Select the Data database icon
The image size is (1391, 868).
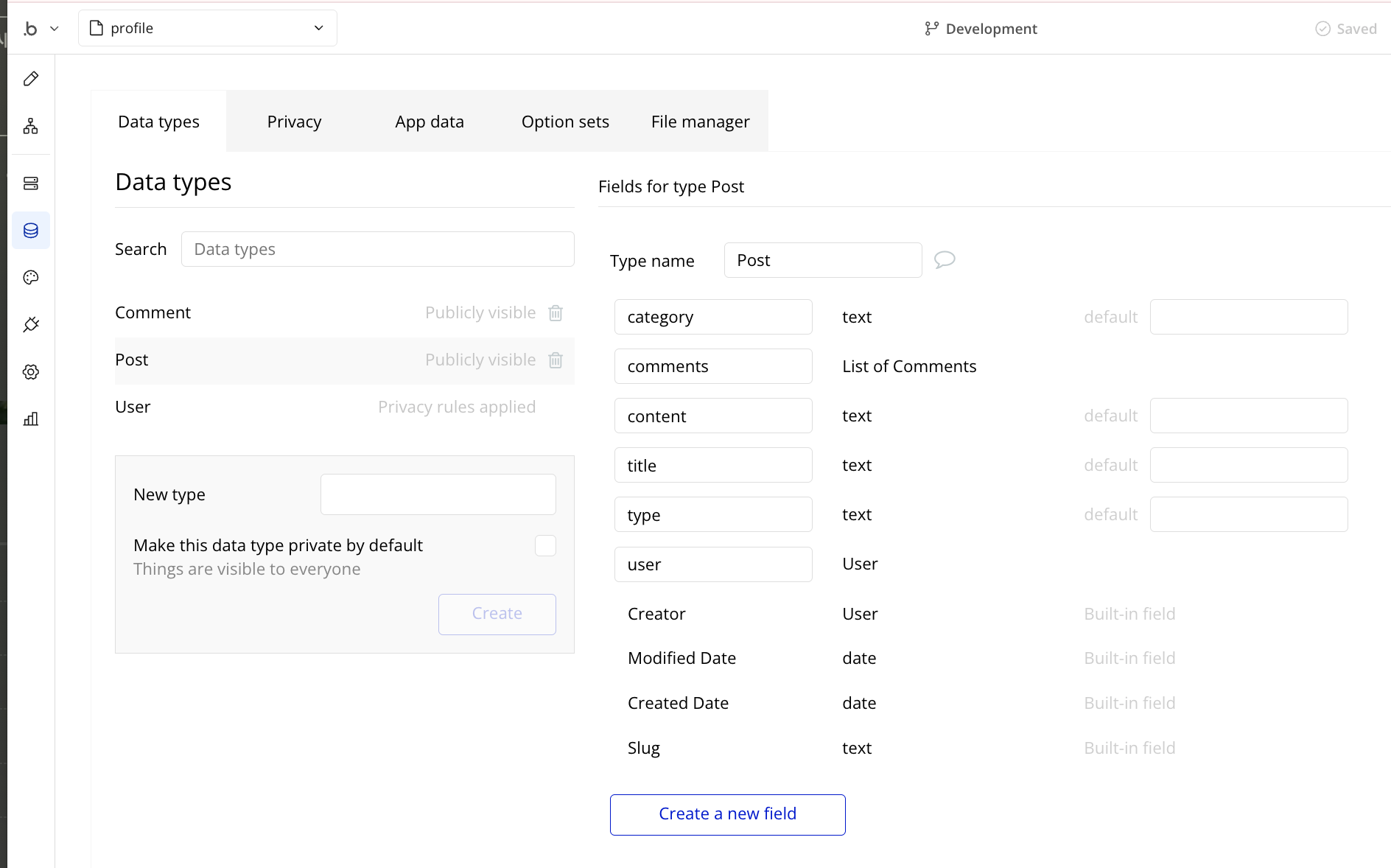(31, 231)
